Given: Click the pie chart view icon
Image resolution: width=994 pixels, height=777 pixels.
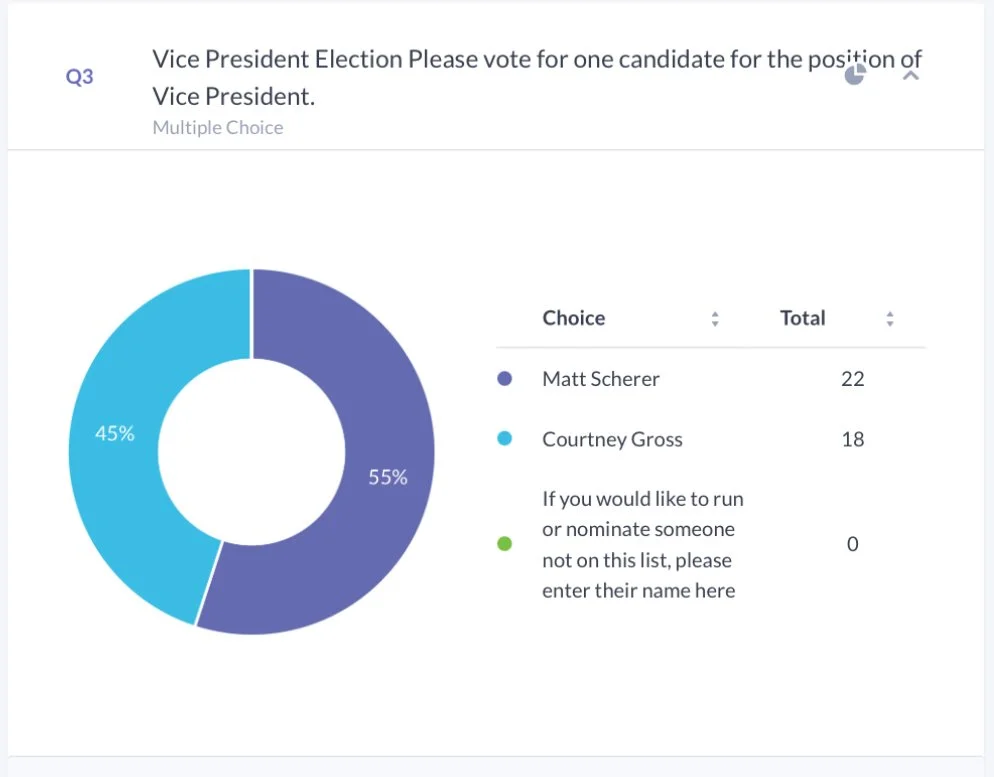Looking at the screenshot, I should [854, 75].
